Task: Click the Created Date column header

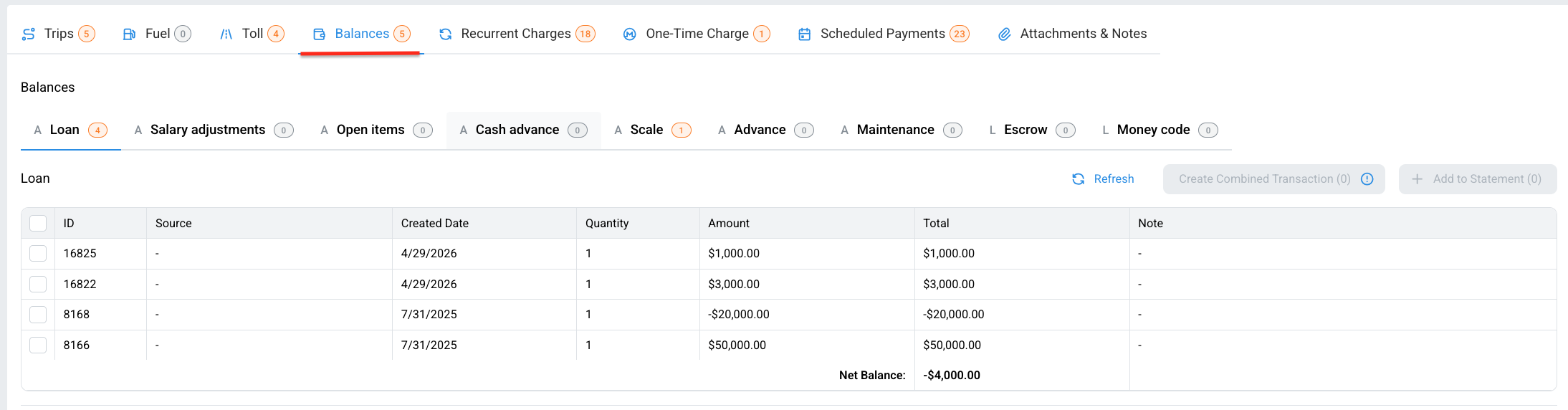Action: 435,224
